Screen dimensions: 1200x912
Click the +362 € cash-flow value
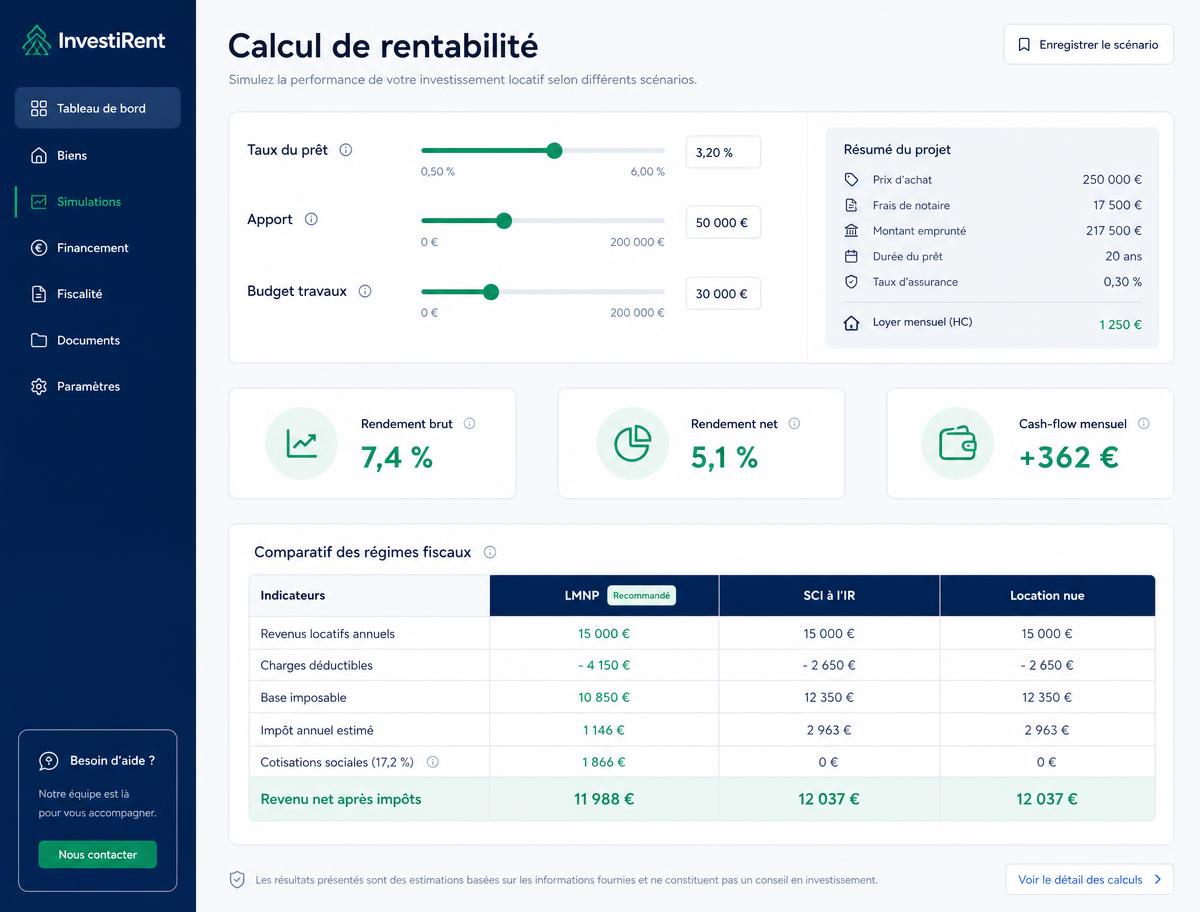coord(1069,457)
